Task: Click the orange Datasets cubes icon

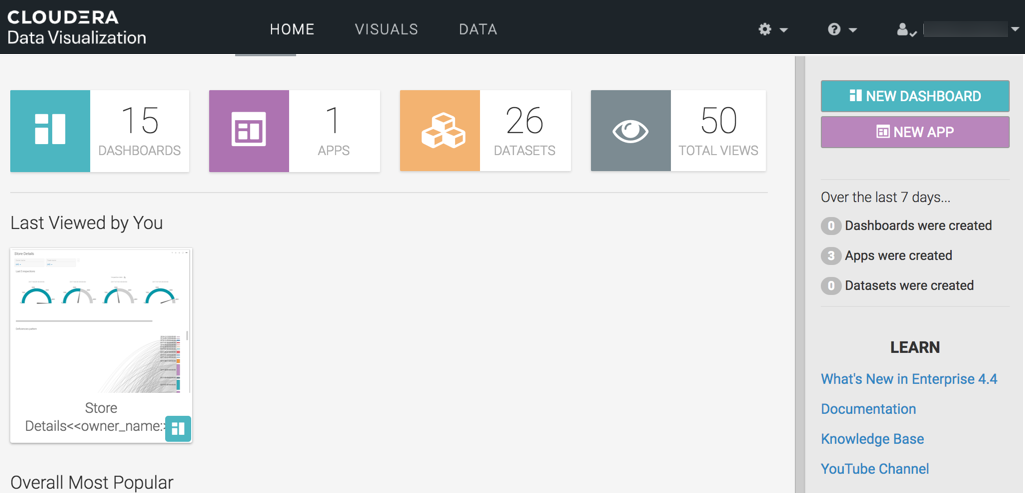Action: [x=440, y=131]
